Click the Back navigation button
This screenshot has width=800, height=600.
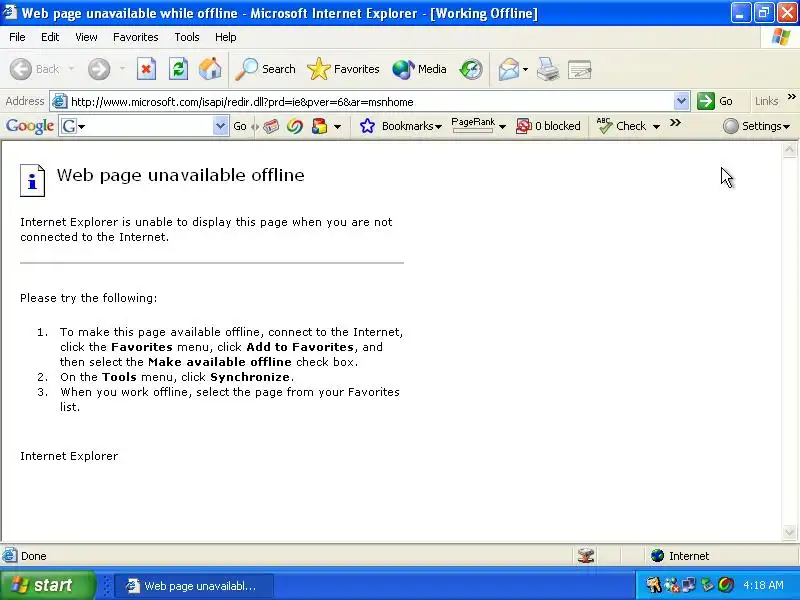click(34, 69)
